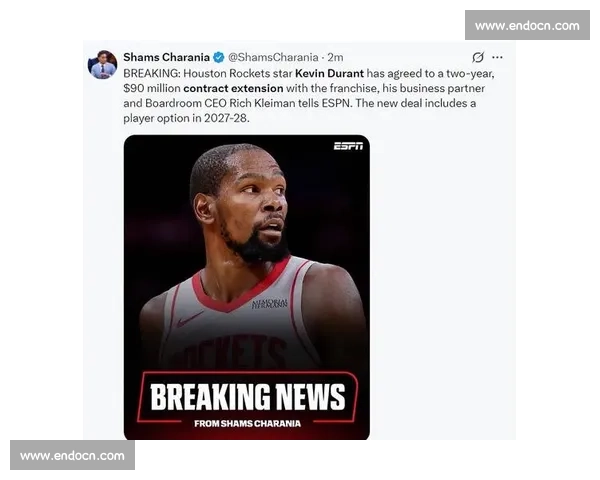Click the blue verified badge
This screenshot has height=480, width=600.
coord(218,57)
